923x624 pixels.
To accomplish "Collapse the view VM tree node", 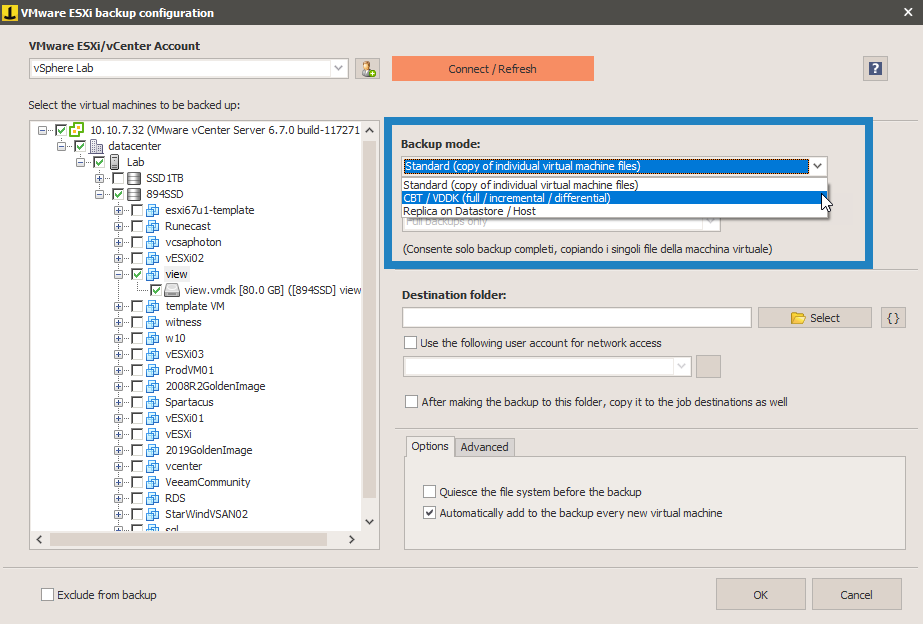I will [x=118, y=274].
